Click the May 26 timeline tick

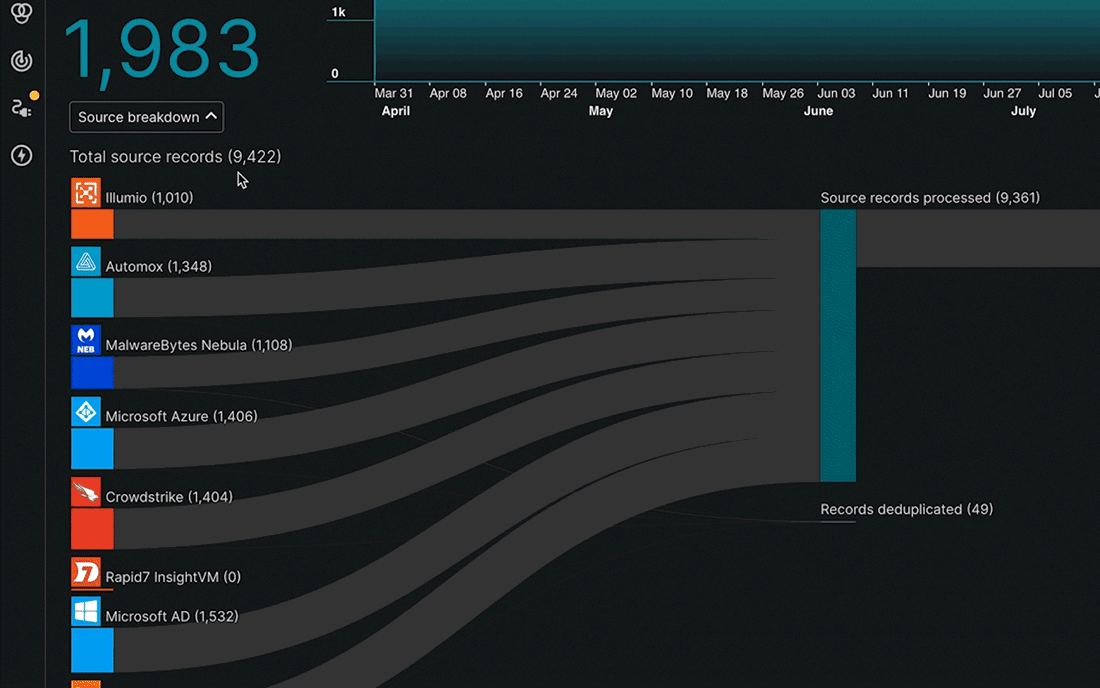click(783, 93)
